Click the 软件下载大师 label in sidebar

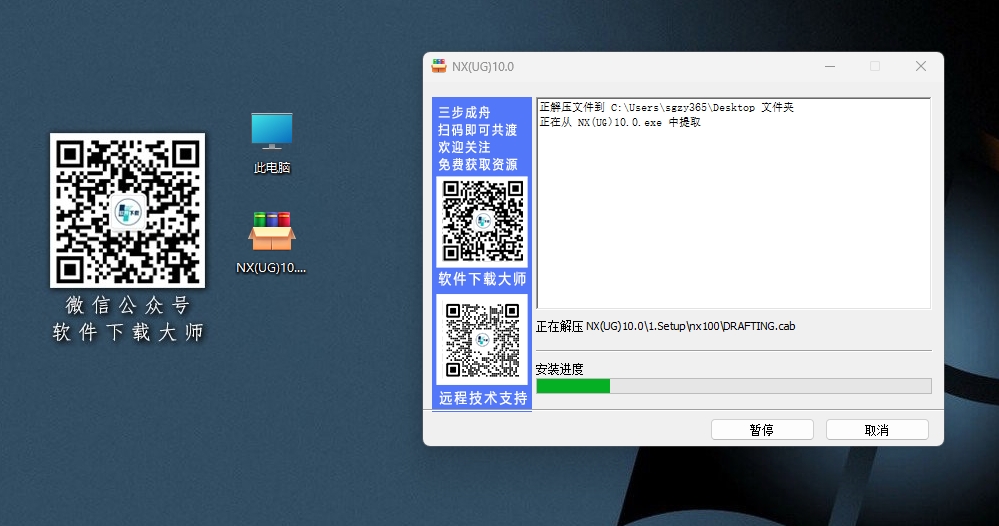coord(482,279)
